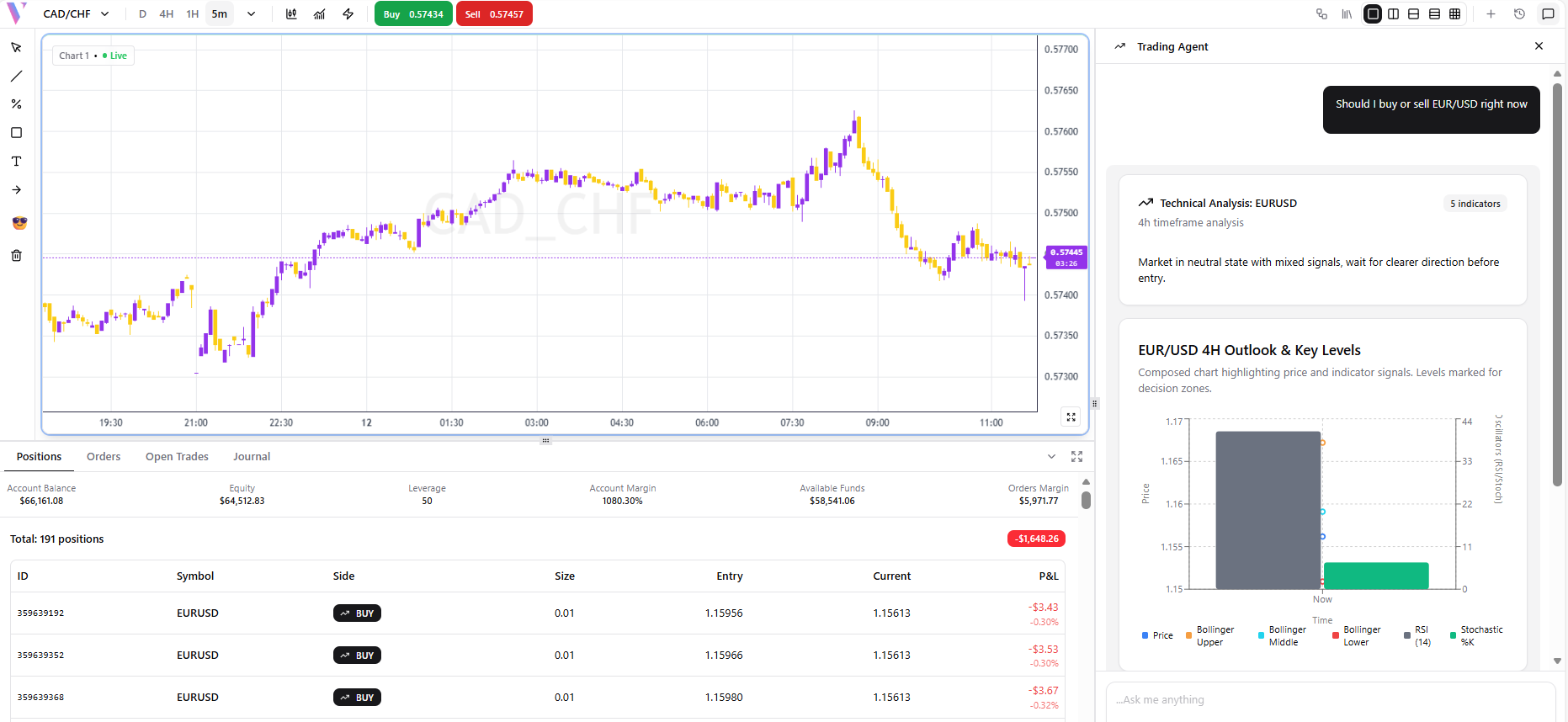1568x722 pixels.
Task: Switch to the Open Trades tab
Action: point(177,457)
